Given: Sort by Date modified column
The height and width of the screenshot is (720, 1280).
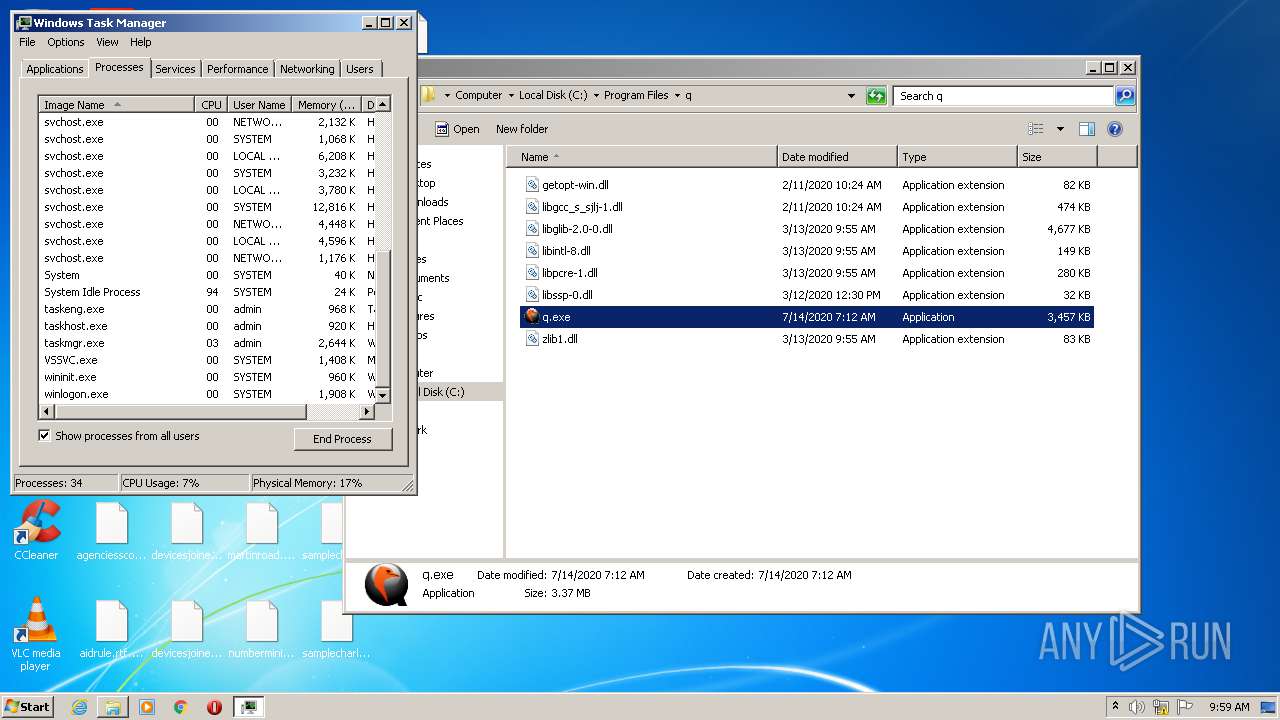Looking at the screenshot, I should (837, 157).
